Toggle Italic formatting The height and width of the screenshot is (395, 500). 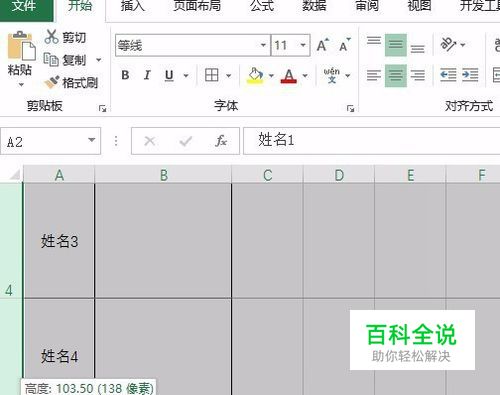147,75
